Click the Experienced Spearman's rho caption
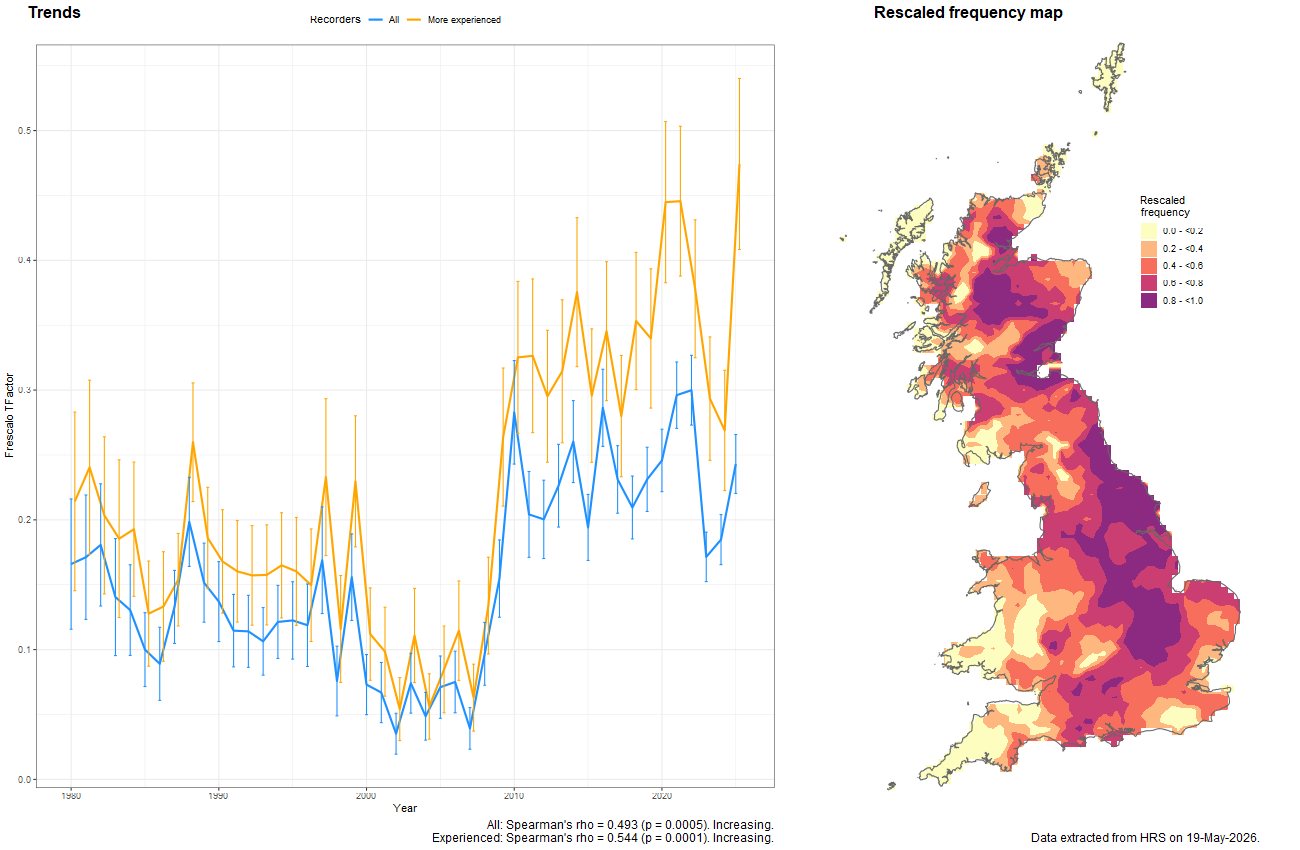This screenshot has width=1300, height=850. coord(603,838)
